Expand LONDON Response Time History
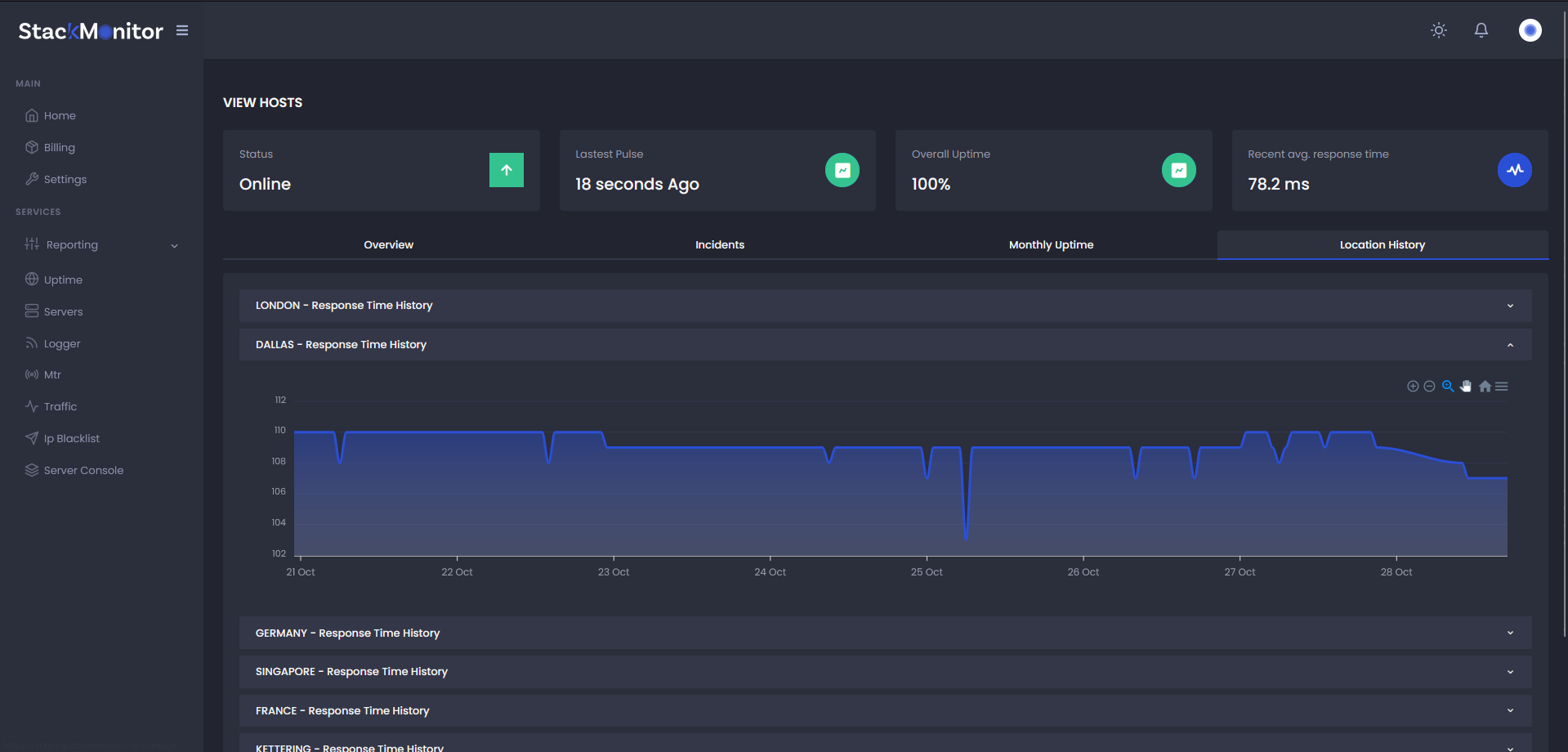Image resolution: width=1568 pixels, height=752 pixels. point(885,305)
